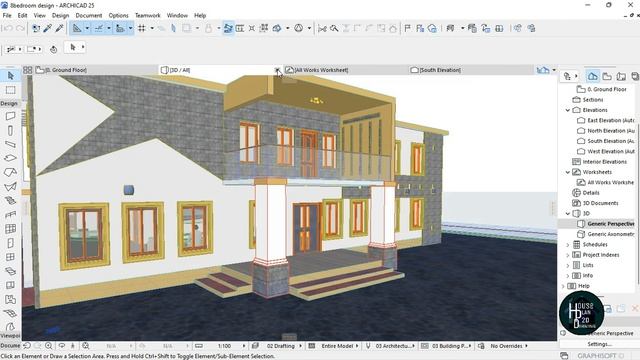Click the zoom in magnifier in status bar
Image resolution: width=640 pixels, height=360 pixels.
tap(48, 346)
